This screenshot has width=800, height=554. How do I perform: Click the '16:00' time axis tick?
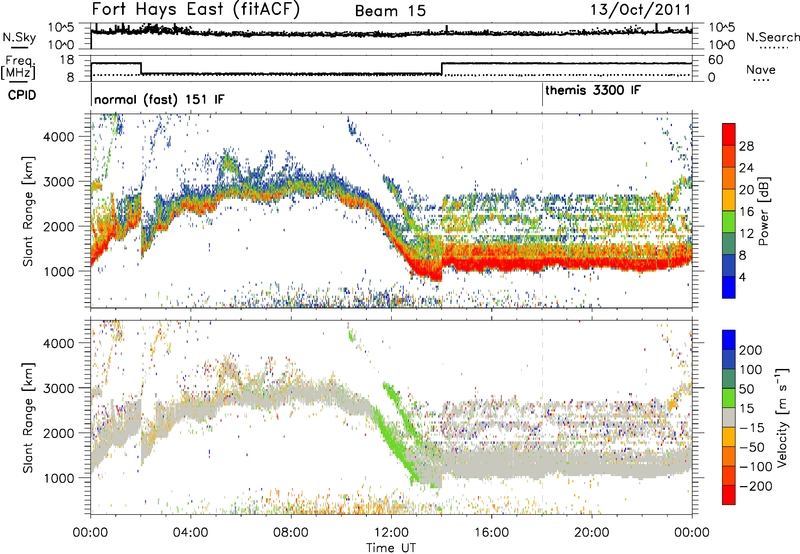pos(491,533)
